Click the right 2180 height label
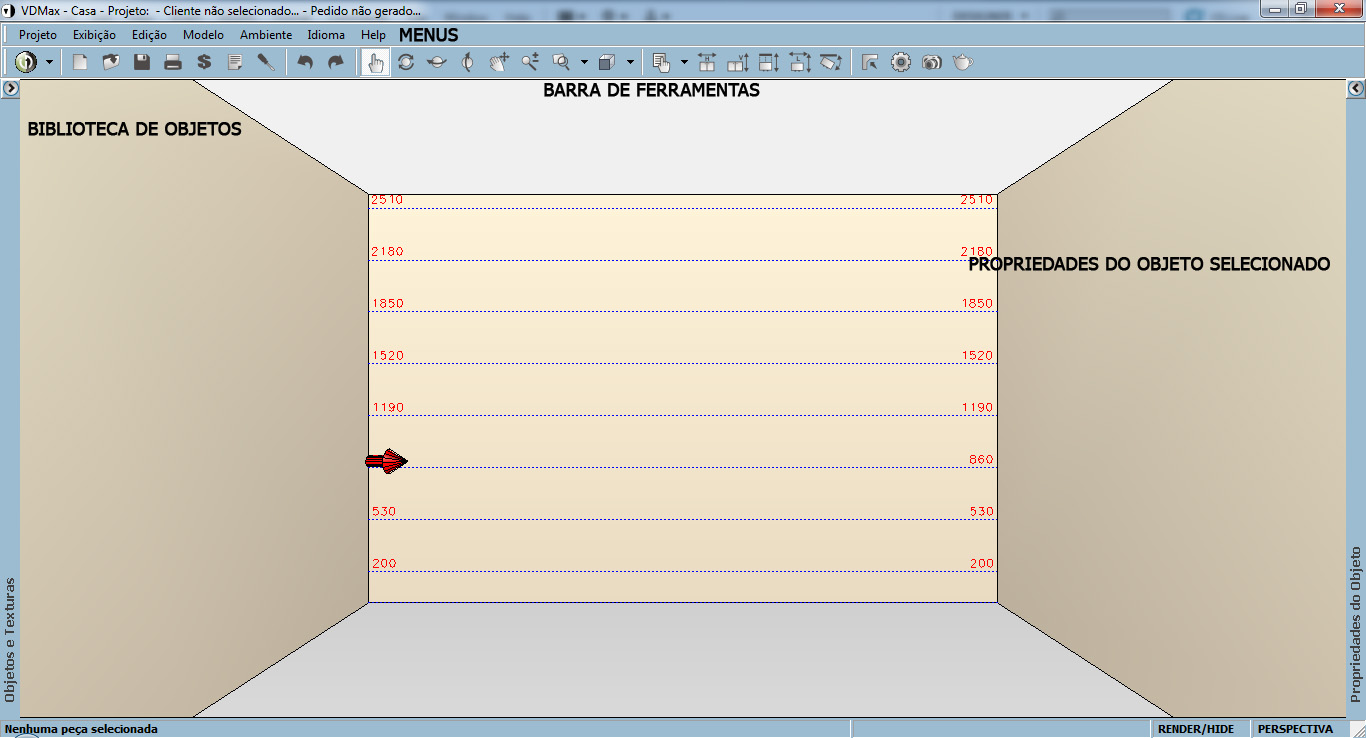 977,252
